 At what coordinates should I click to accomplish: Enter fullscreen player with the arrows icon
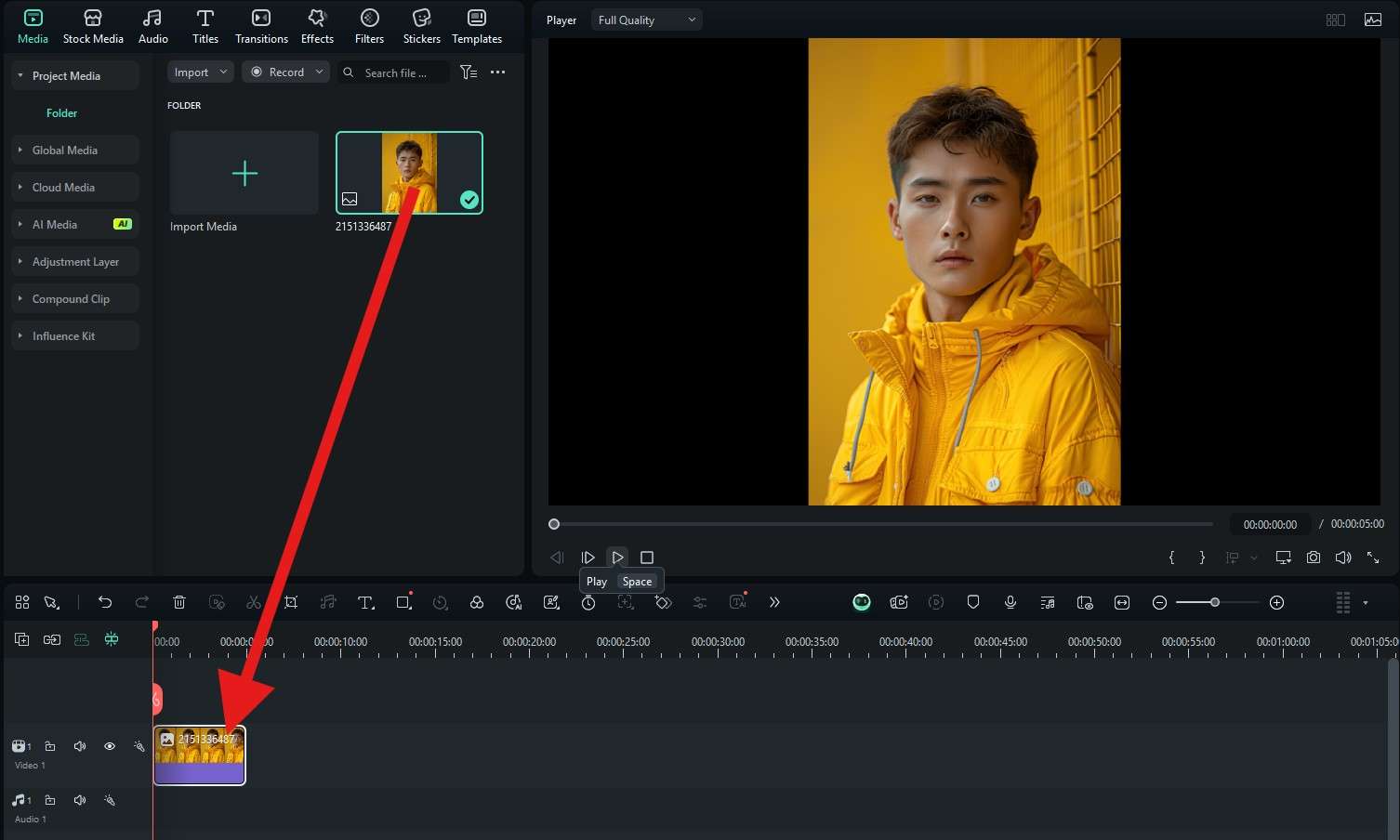pyautogui.click(x=1373, y=558)
